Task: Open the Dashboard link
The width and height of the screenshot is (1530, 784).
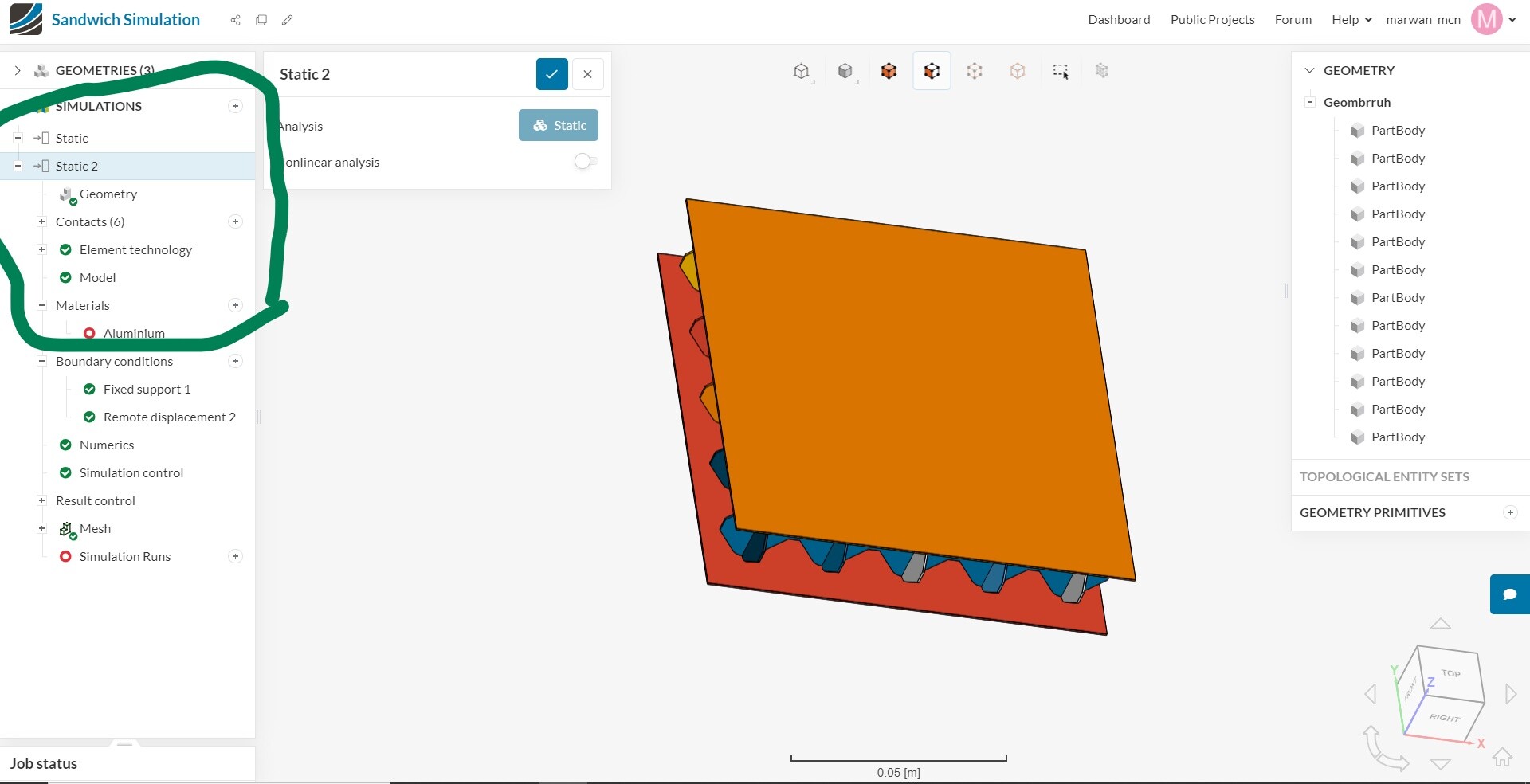Action: point(1118,19)
